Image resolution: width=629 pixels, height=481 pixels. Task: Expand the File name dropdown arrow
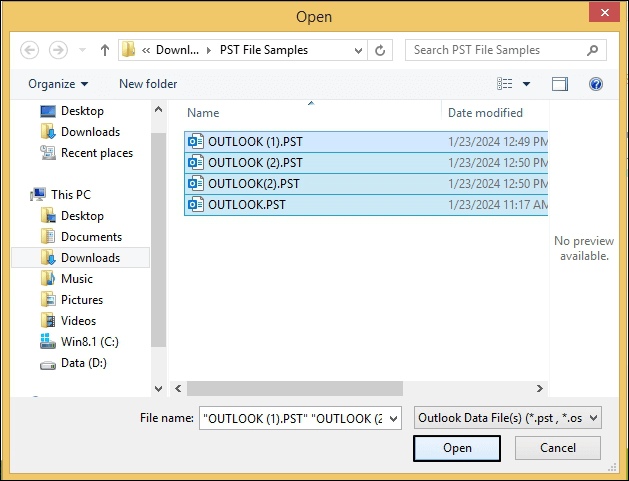[x=394, y=418]
